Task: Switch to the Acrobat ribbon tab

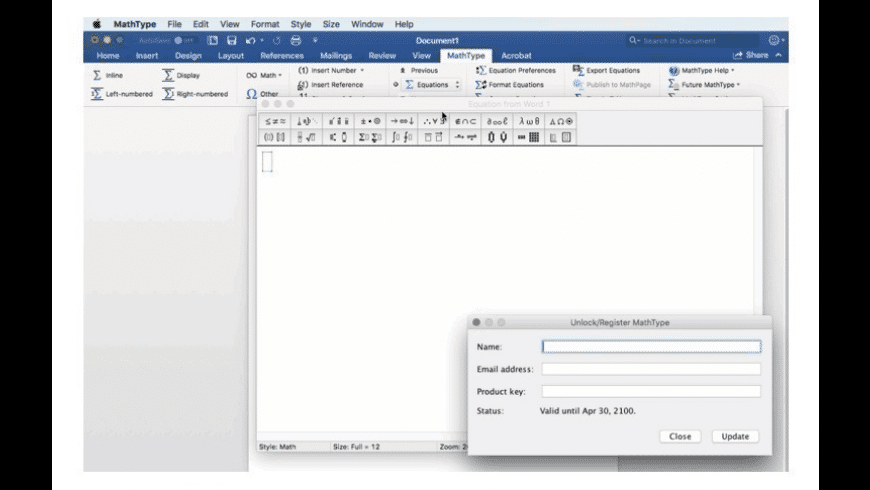Action: pyautogui.click(x=516, y=56)
